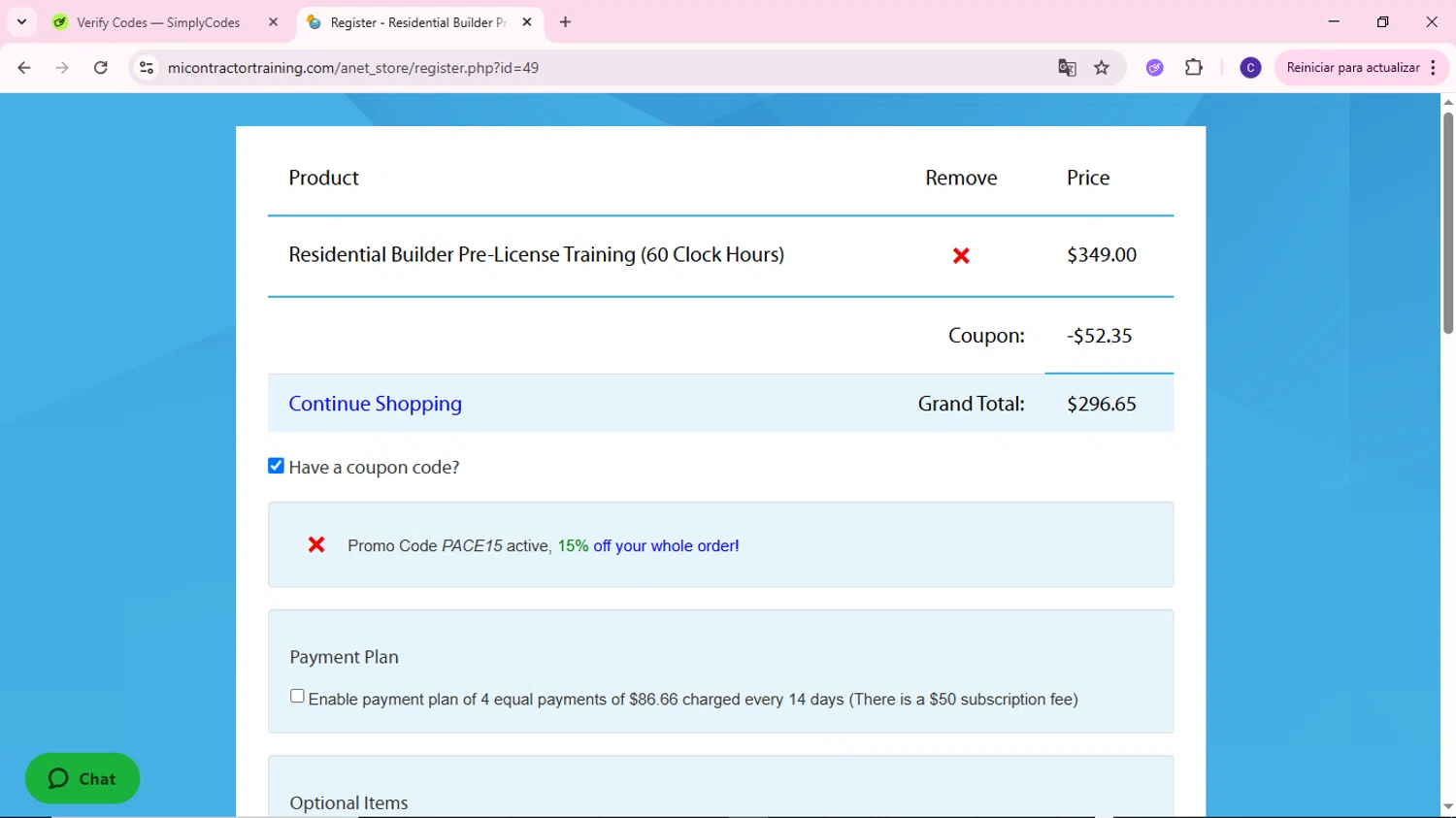Open the extensions puzzle icon
The height and width of the screenshot is (818, 1456).
pos(1194,68)
